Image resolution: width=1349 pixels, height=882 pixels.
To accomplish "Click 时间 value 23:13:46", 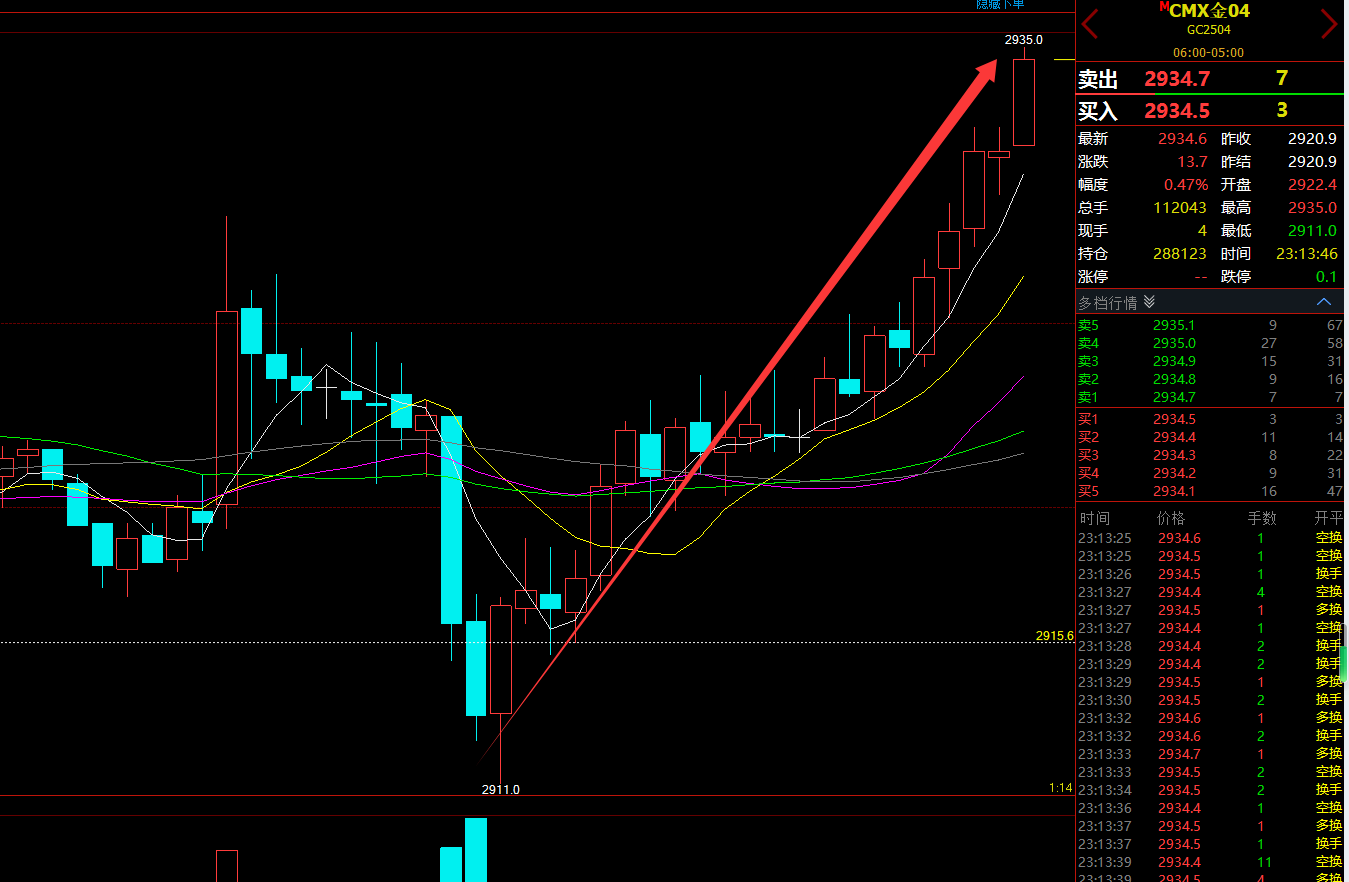I will pyautogui.click(x=1307, y=254).
